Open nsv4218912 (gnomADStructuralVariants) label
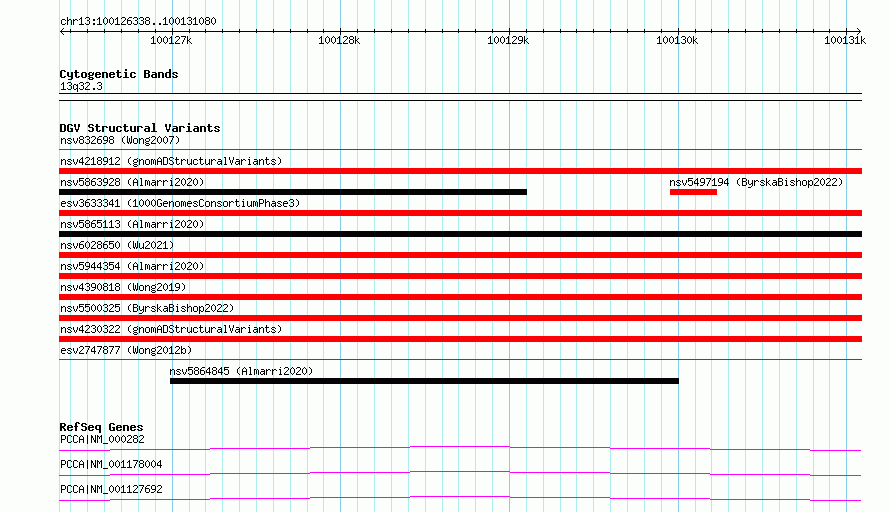Viewport: 890px width, 512px height. pos(171,161)
